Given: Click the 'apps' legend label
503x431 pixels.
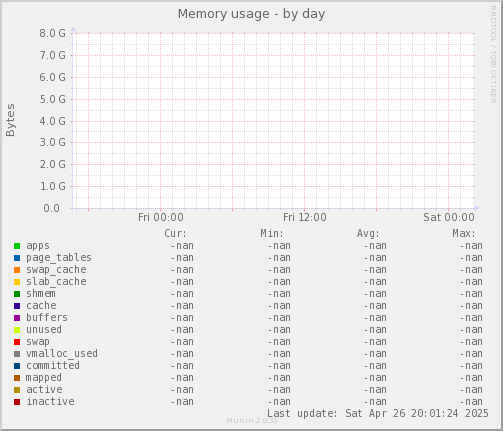Looking at the screenshot, I should pos(38,246).
